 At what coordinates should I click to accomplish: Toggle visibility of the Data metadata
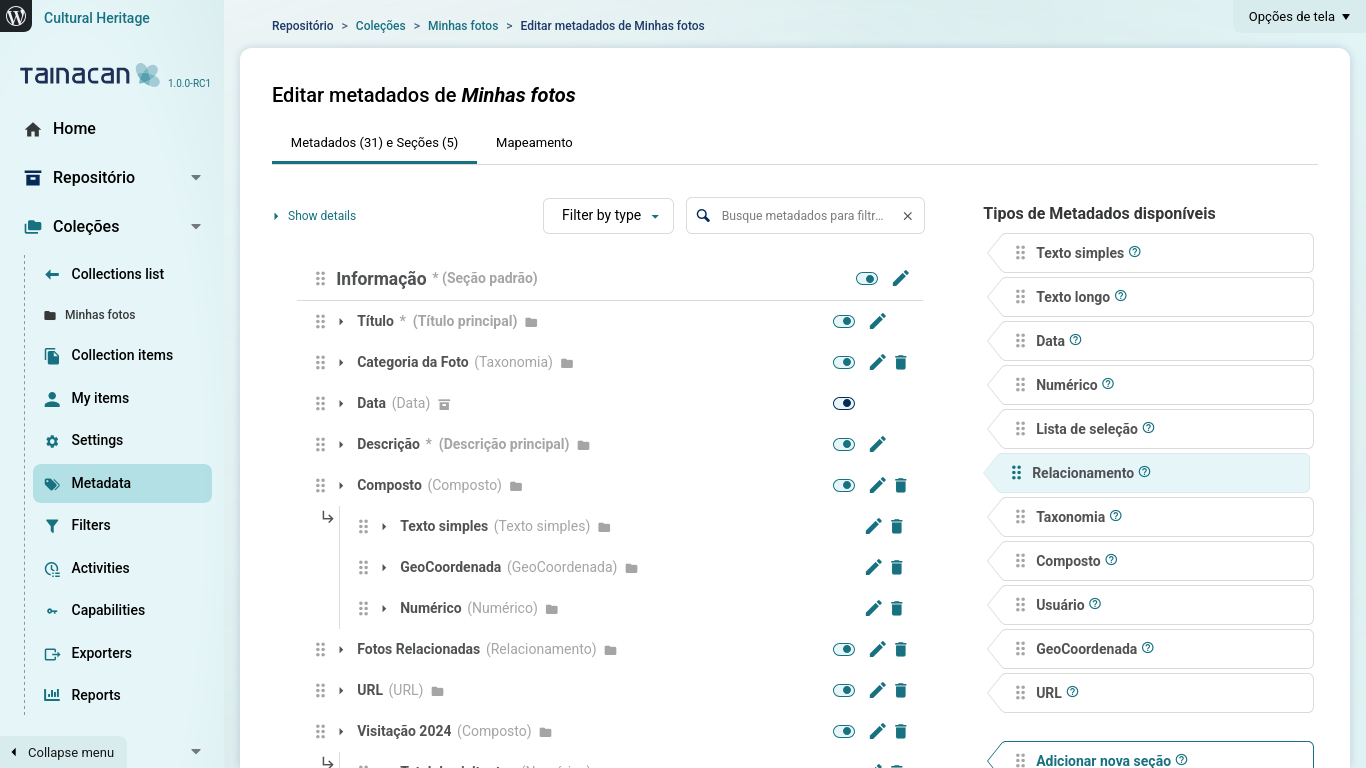pos(843,403)
